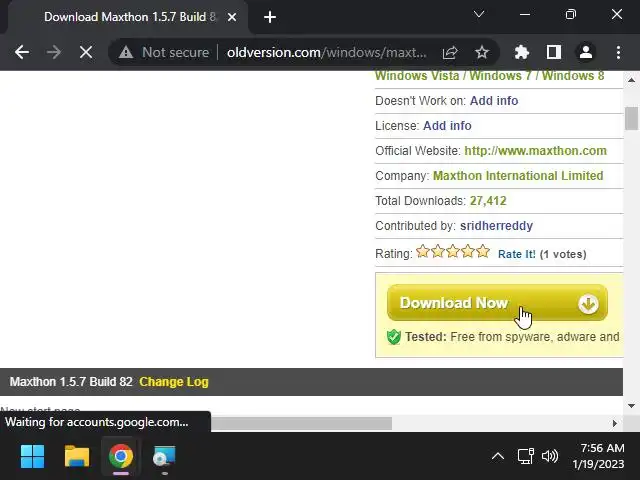Click Add info next to Doesn't Work on
The width and height of the screenshot is (640, 480).
[x=494, y=101]
